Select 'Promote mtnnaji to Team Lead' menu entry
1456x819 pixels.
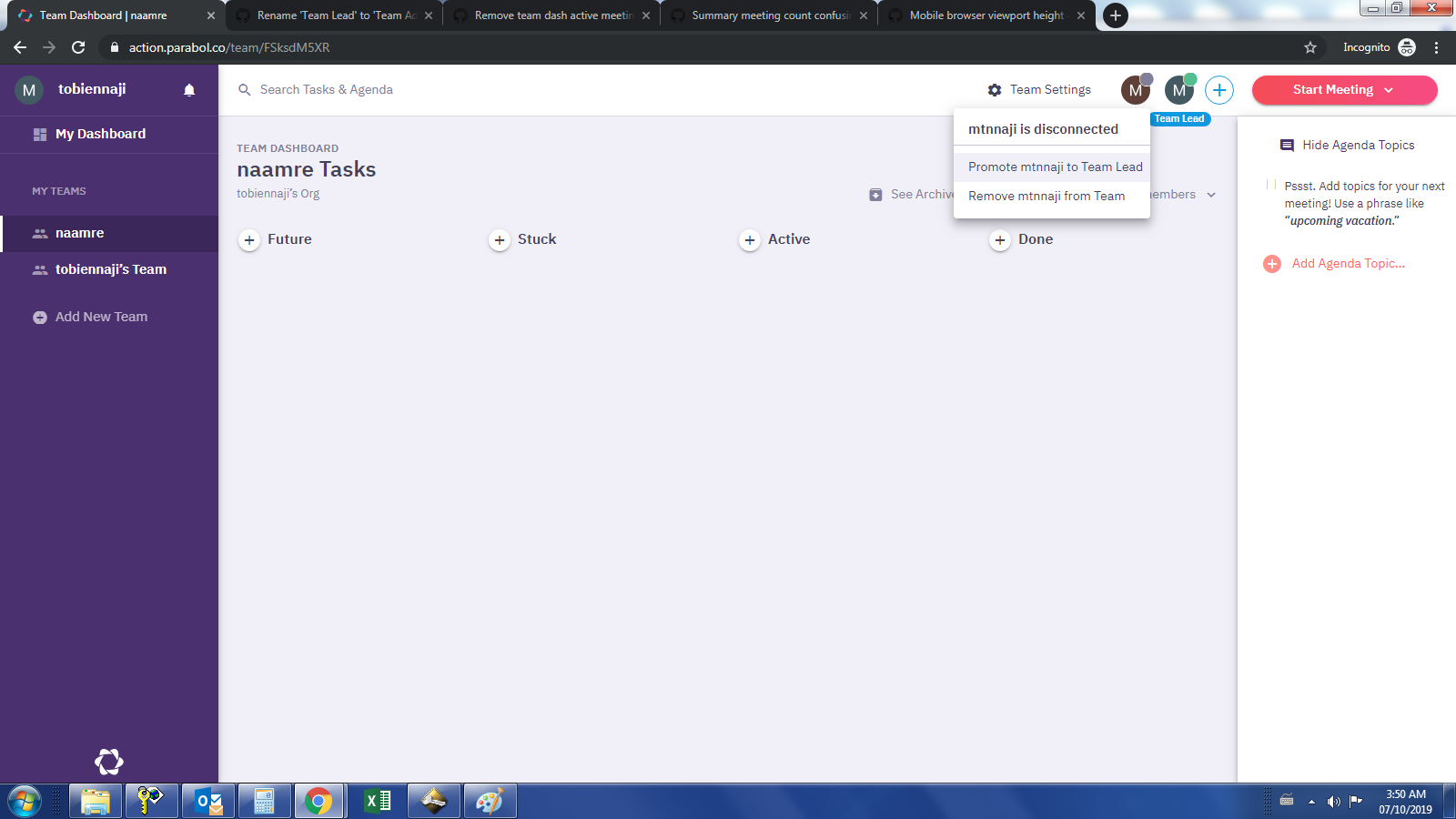coord(1055,167)
